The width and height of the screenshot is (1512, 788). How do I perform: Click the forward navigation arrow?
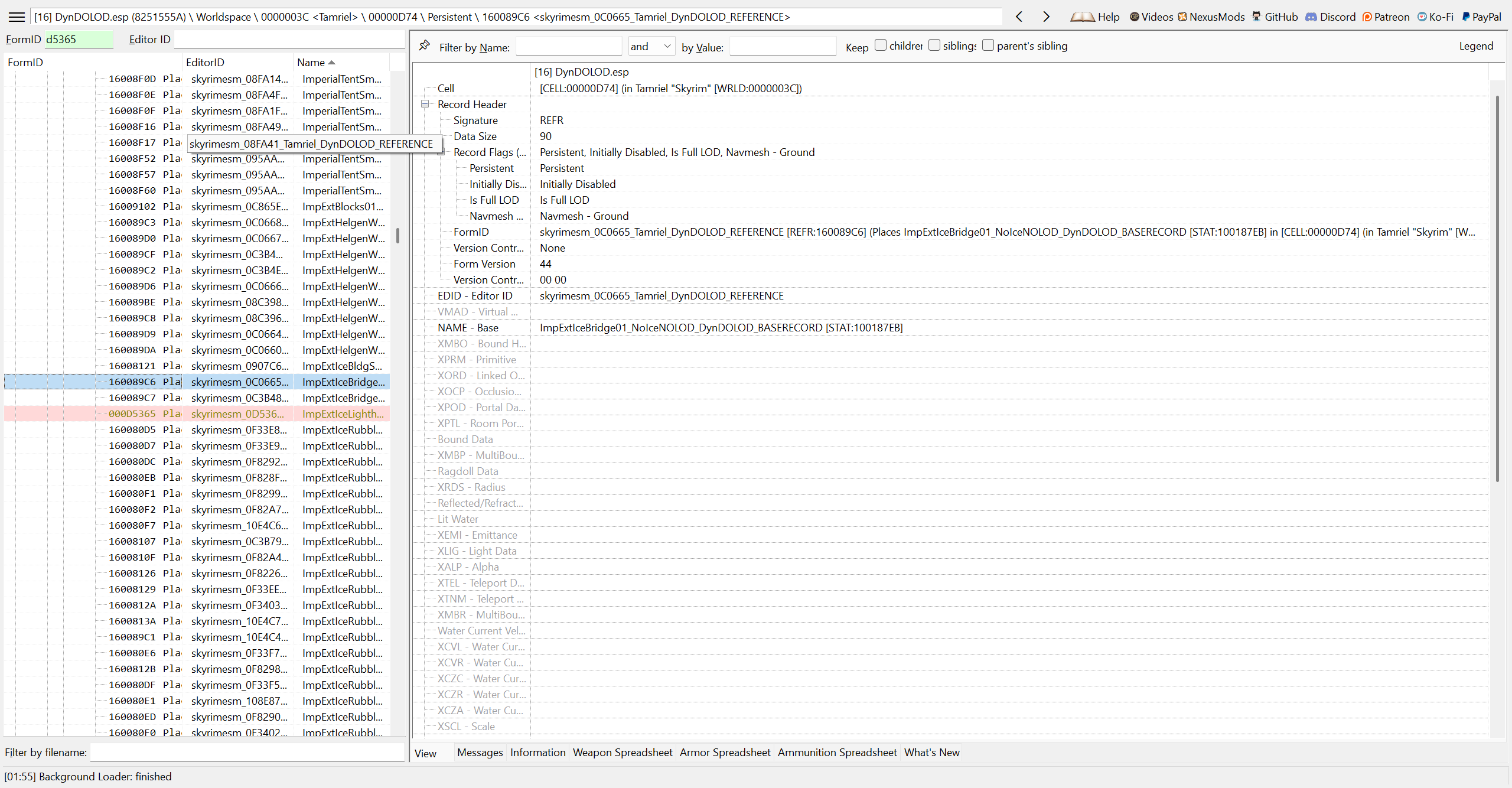pos(1046,17)
